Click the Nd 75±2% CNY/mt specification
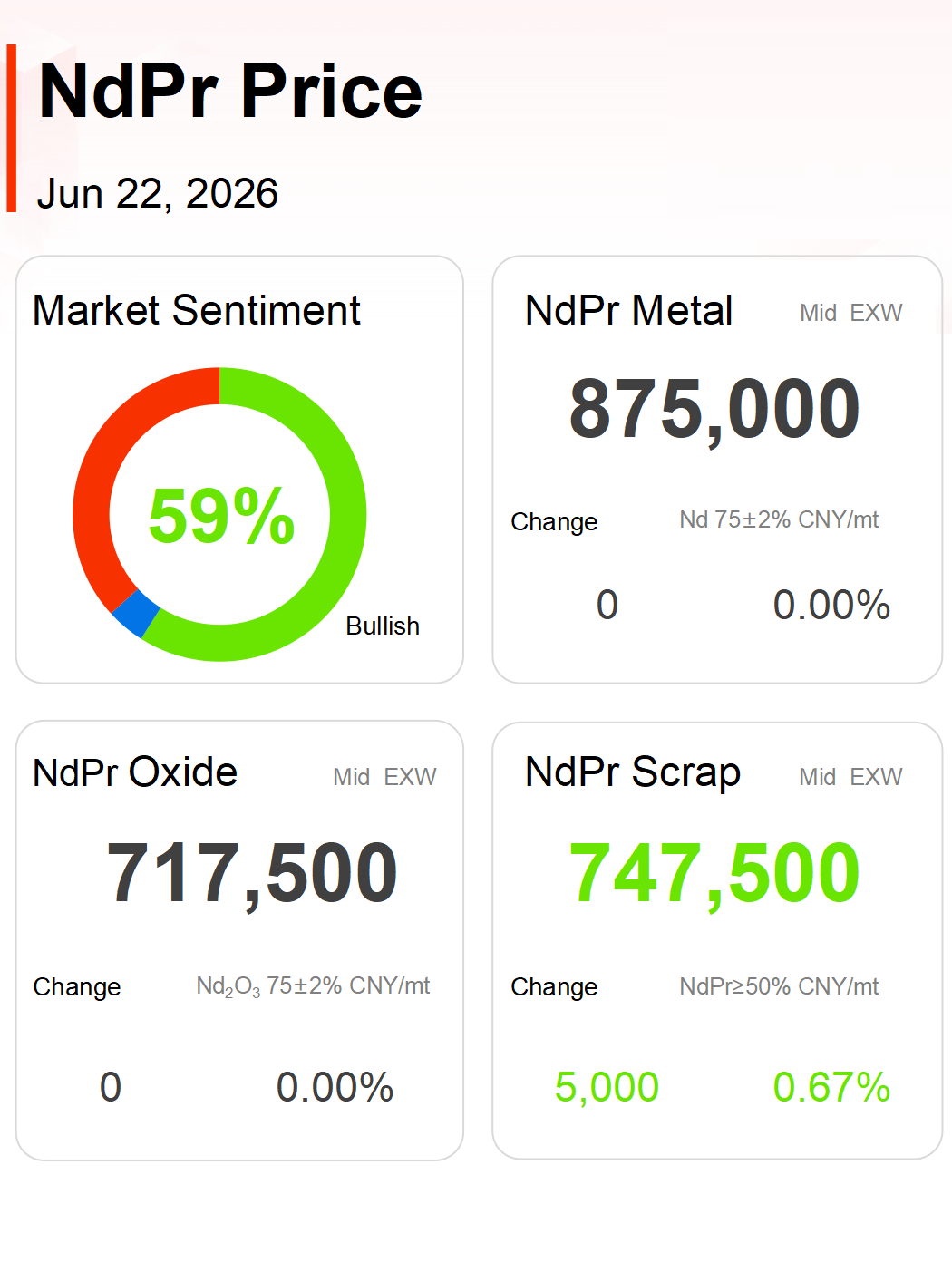952x1262 pixels. point(779,519)
